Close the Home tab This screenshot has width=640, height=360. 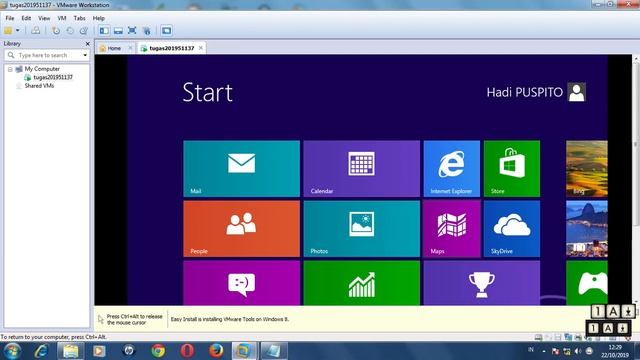130,48
